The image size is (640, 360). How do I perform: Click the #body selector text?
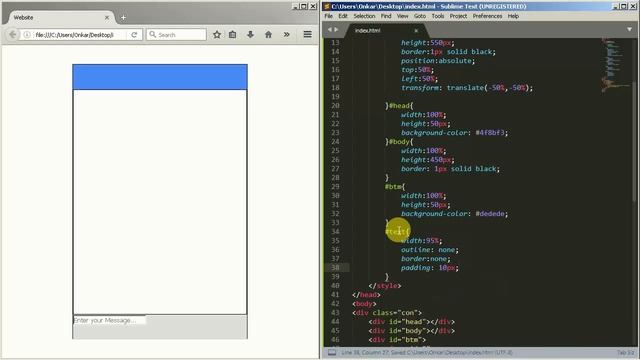click(x=399, y=142)
